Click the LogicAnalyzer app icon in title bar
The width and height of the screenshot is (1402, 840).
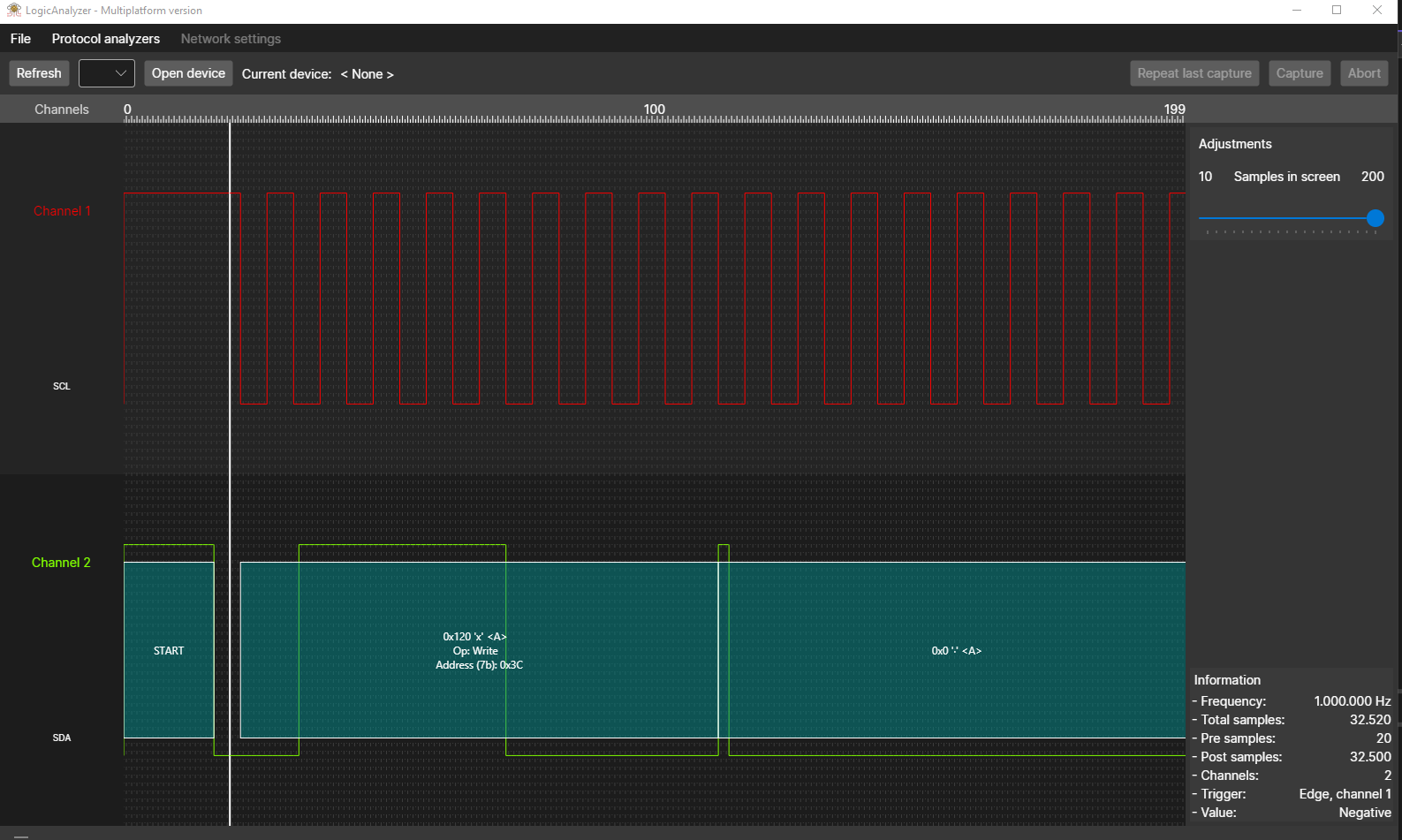[x=13, y=11]
